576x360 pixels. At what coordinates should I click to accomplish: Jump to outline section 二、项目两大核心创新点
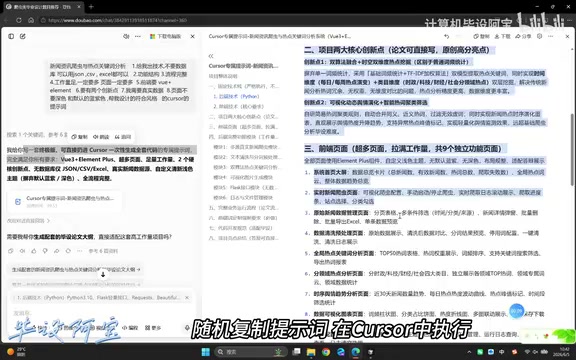[x=244, y=116]
